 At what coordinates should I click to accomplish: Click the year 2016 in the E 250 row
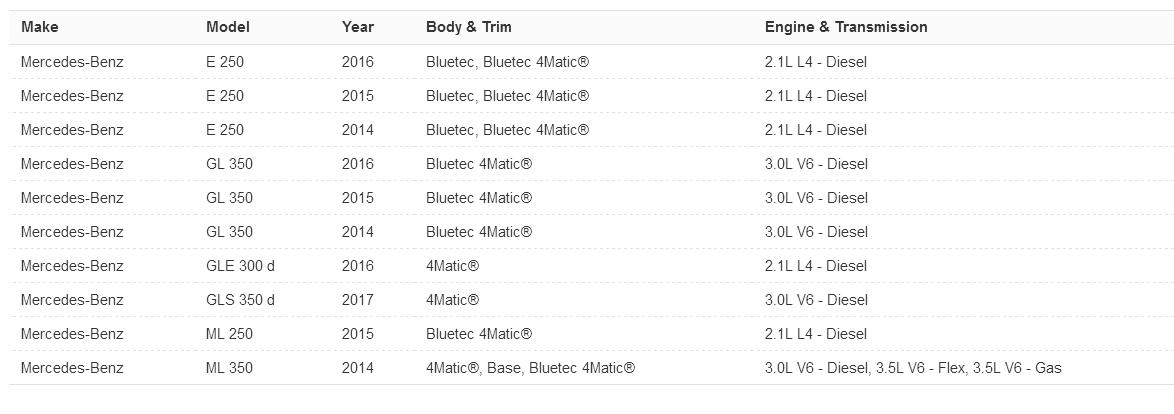click(x=357, y=62)
